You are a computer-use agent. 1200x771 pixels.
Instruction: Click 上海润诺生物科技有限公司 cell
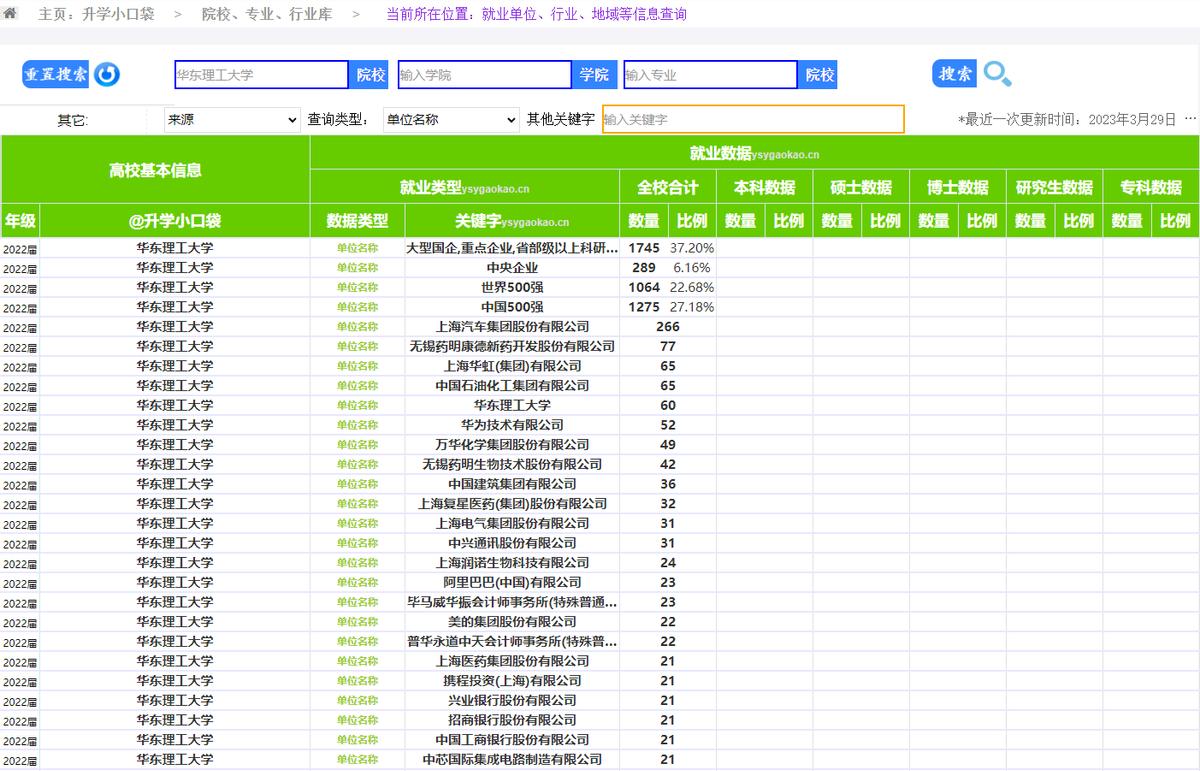[x=512, y=563]
